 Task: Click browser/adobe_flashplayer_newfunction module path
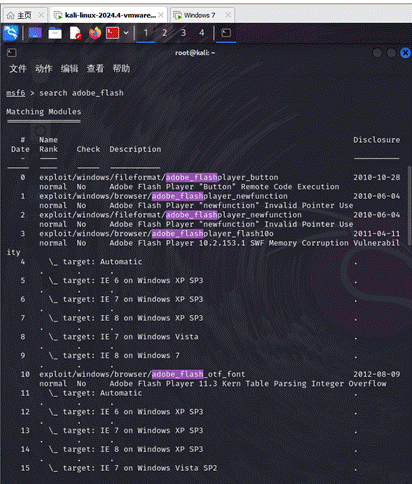[x=163, y=196]
